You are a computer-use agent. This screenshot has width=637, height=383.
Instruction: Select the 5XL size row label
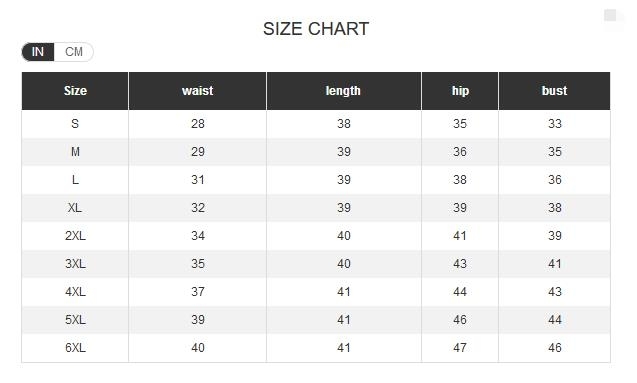click(75, 320)
